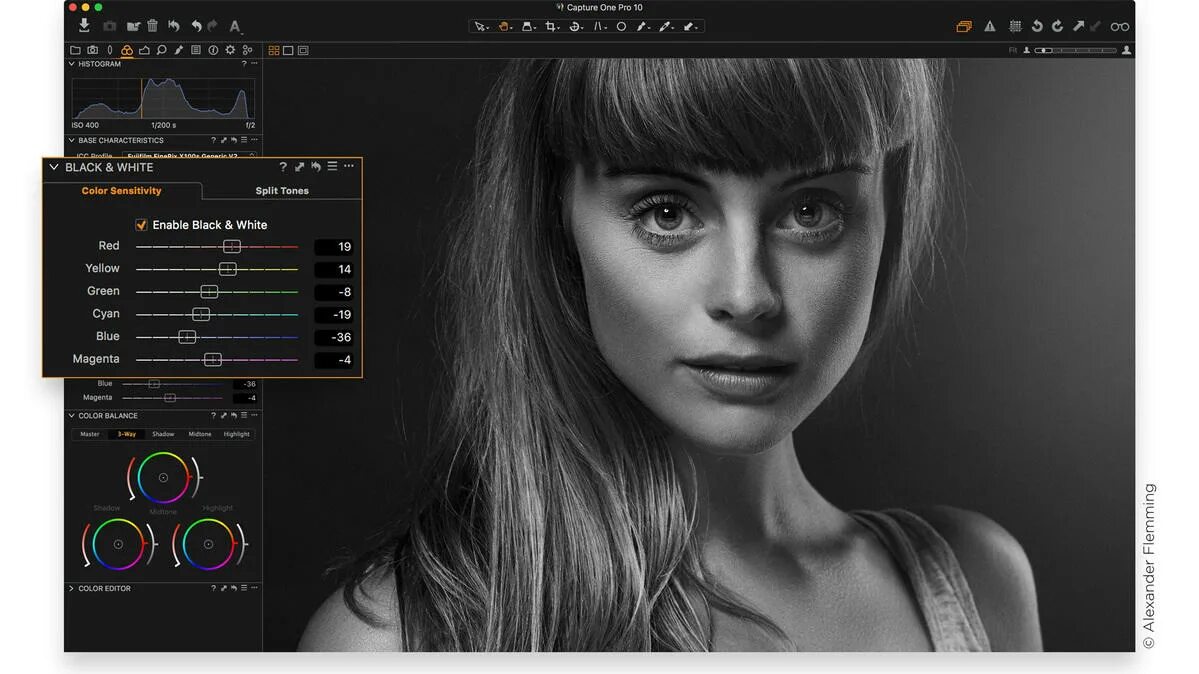Switch to grid thumbnail browser view
Image resolution: width=1199 pixels, height=674 pixels.
click(x=274, y=50)
